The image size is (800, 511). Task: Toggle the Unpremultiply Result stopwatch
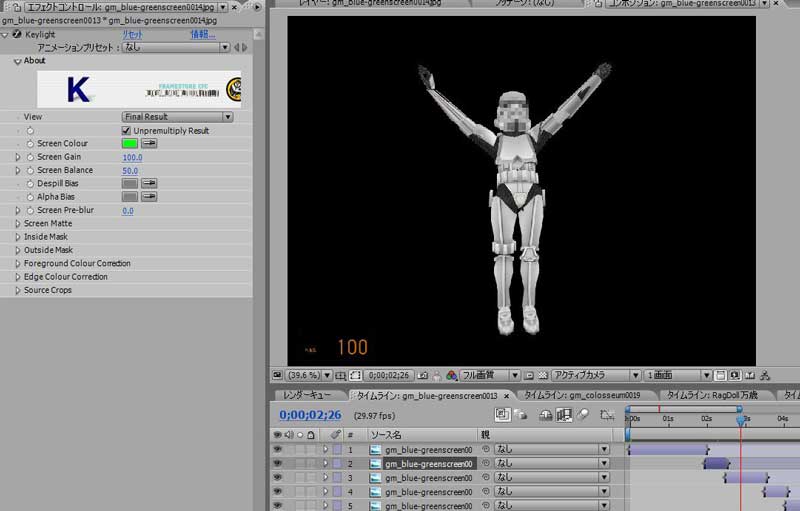pos(30,131)
